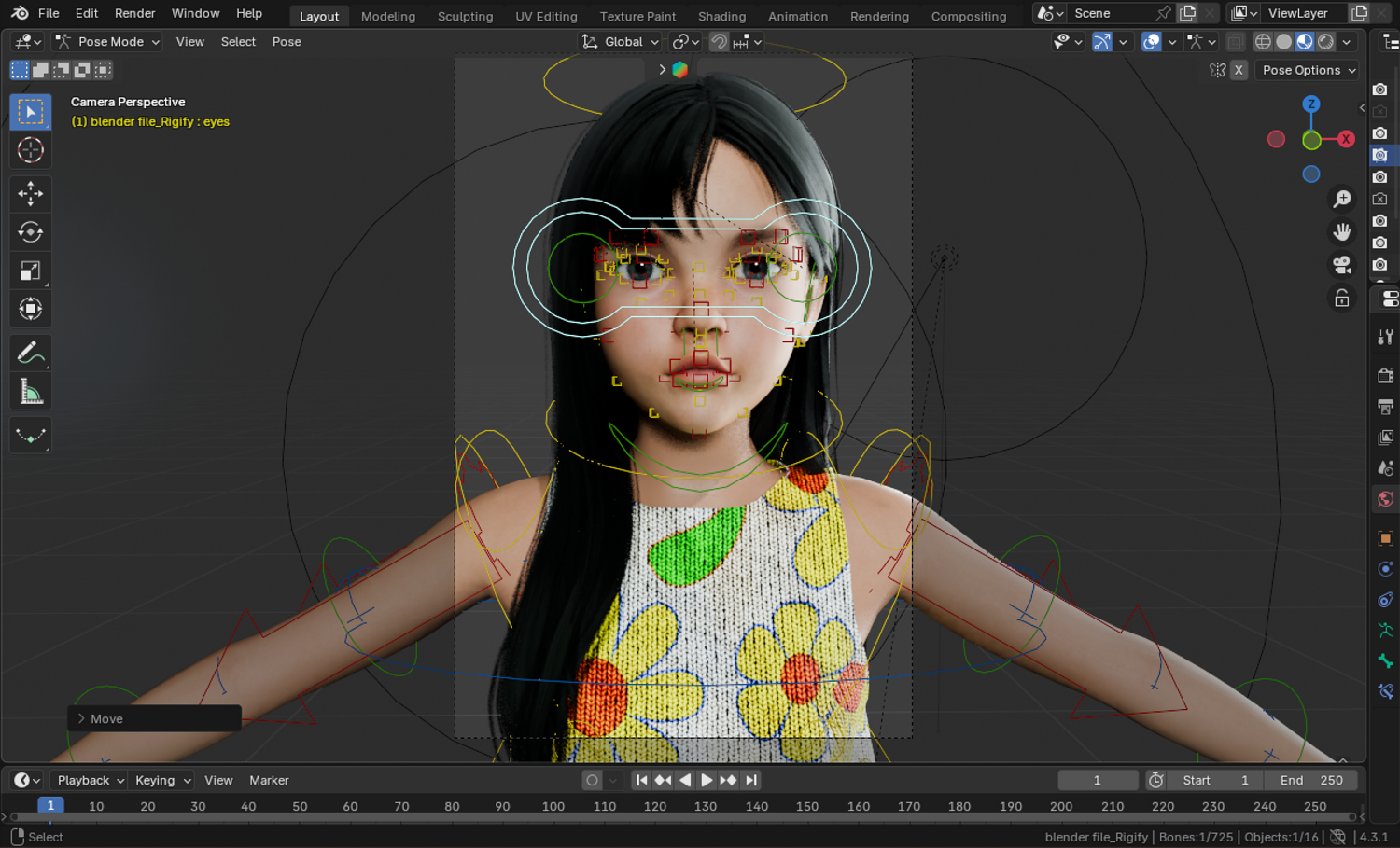Toggle viewport gizmos display
This screenshot has width=1400, height=848.
[x=1102, y=42]
